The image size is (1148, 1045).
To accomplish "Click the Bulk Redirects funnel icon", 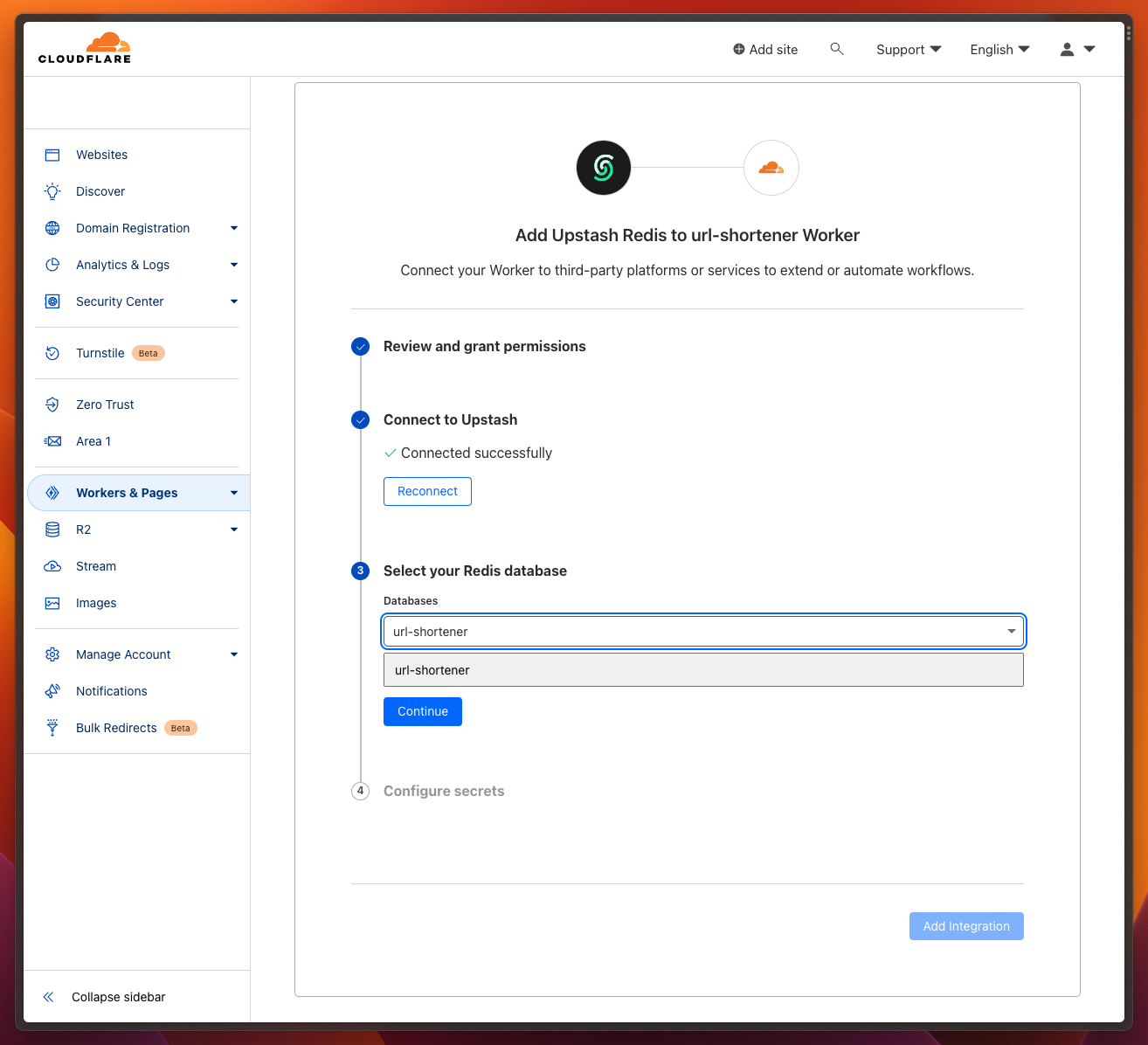I will 52,728.
